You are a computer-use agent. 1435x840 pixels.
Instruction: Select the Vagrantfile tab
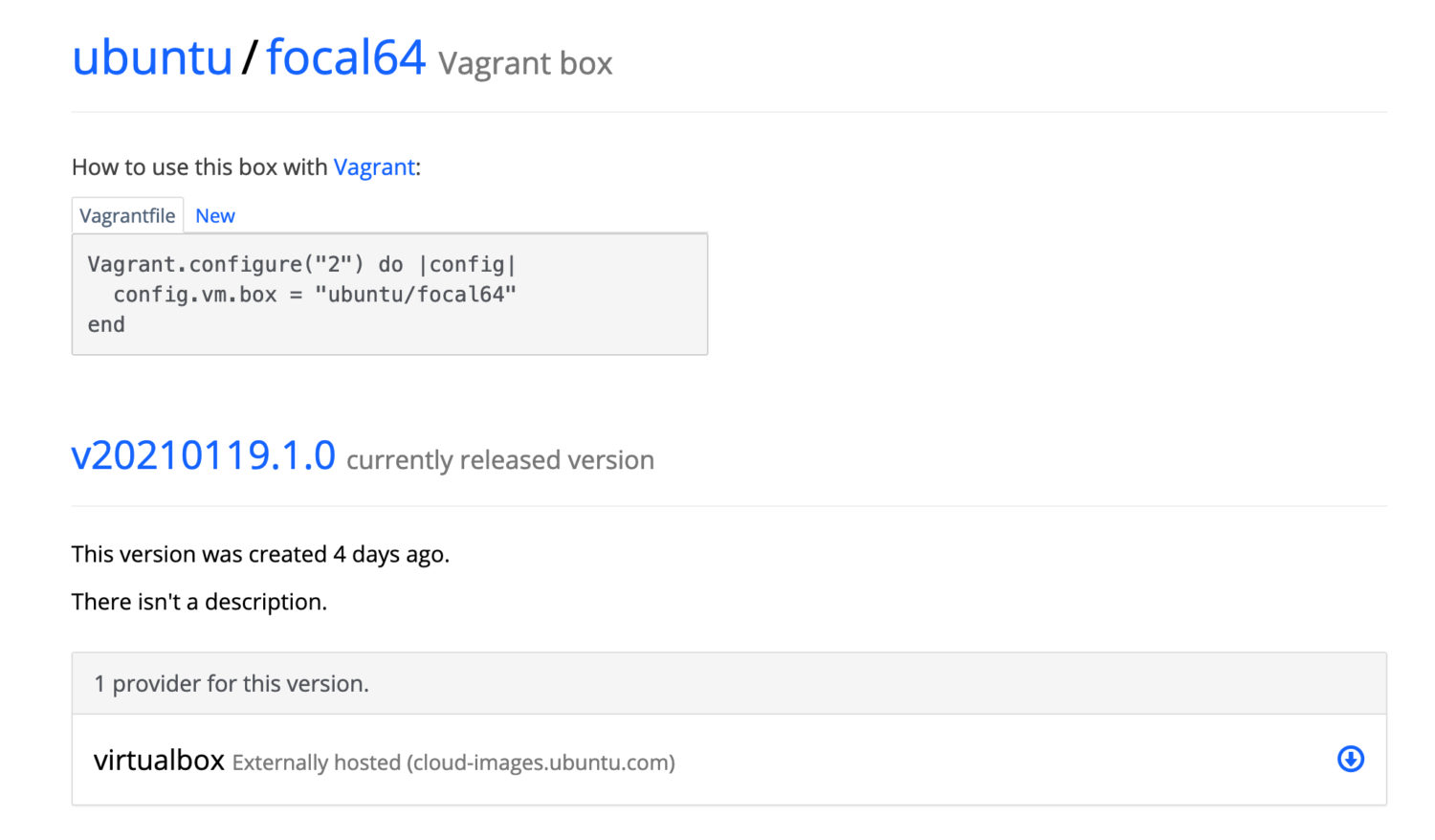tap(127, 216)
